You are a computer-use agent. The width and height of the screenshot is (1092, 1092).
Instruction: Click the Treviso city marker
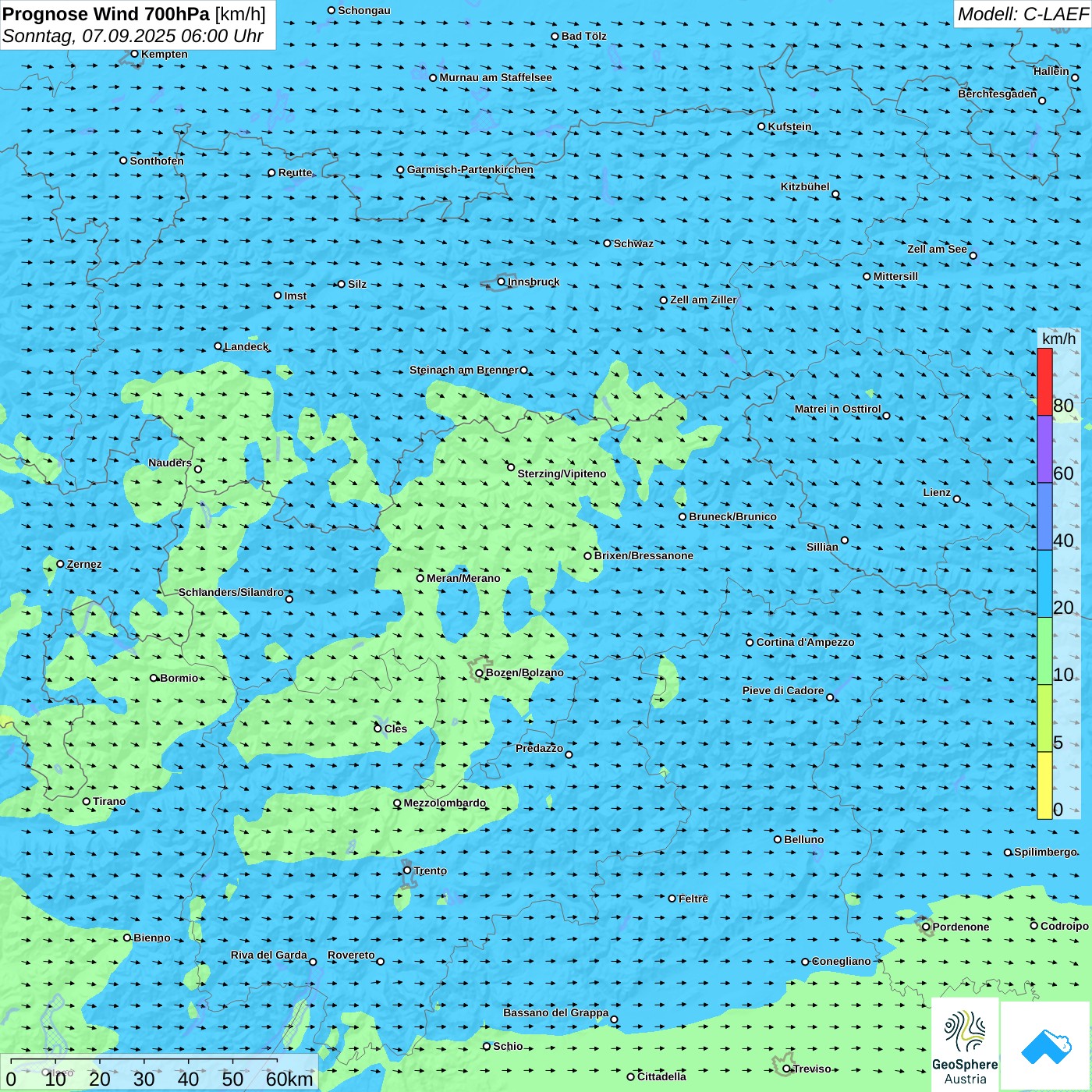[x=786, y=1069]
